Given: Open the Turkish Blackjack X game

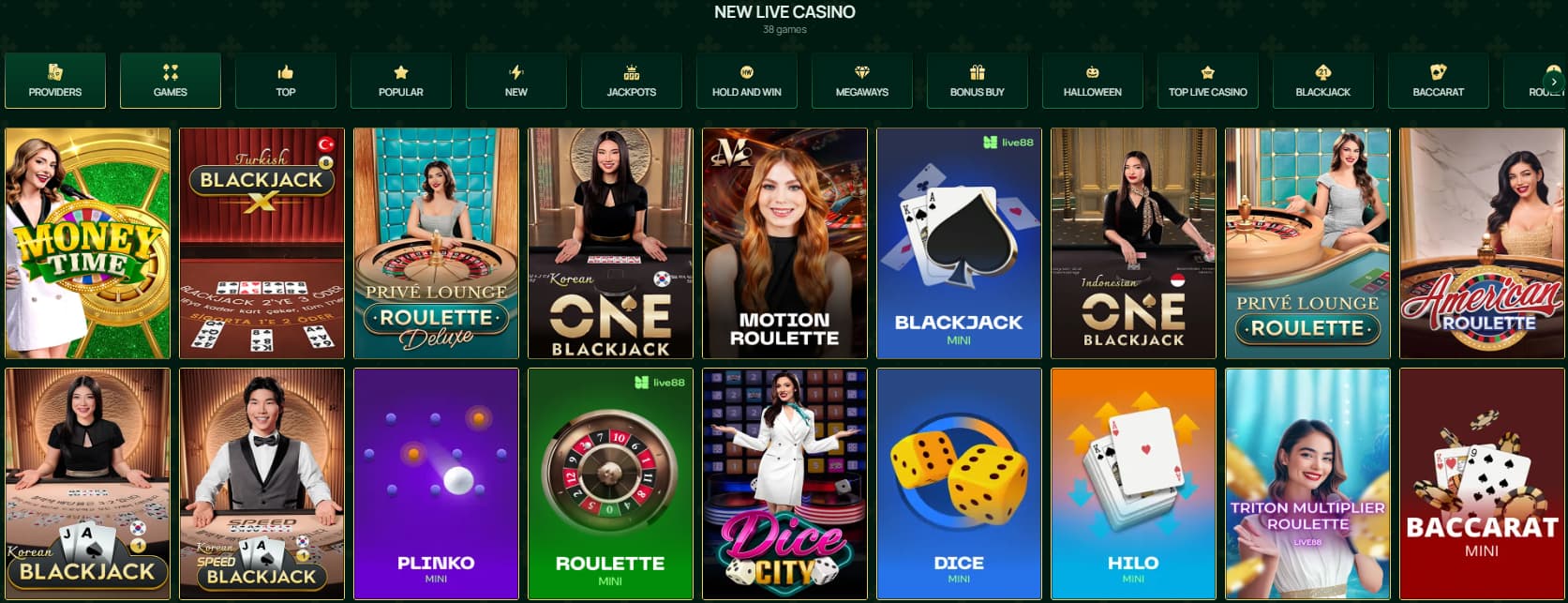Looking at the screenshot, I should [x=262, y=244].
